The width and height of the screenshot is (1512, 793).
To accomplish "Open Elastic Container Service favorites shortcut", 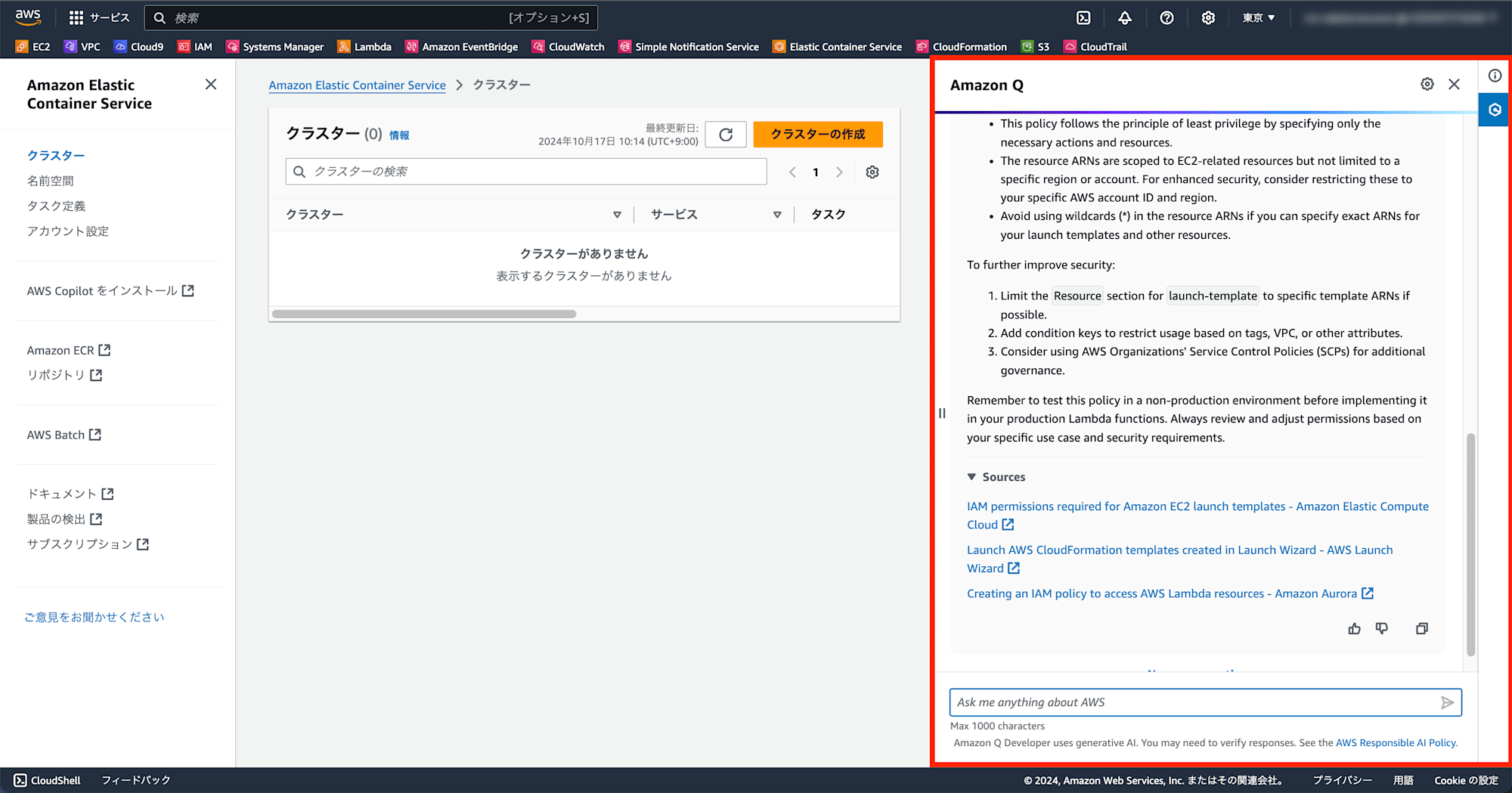I will tap(838, 47).
